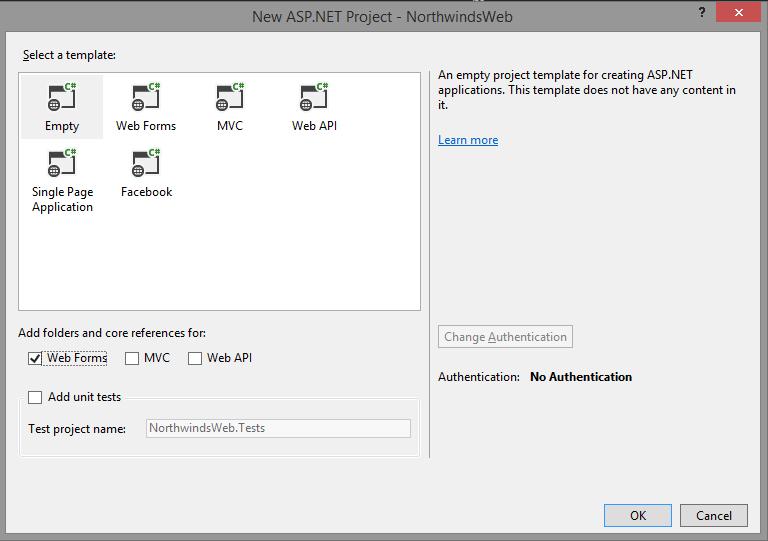
Task: Click the empty template description text
Action: click(587, 90)
